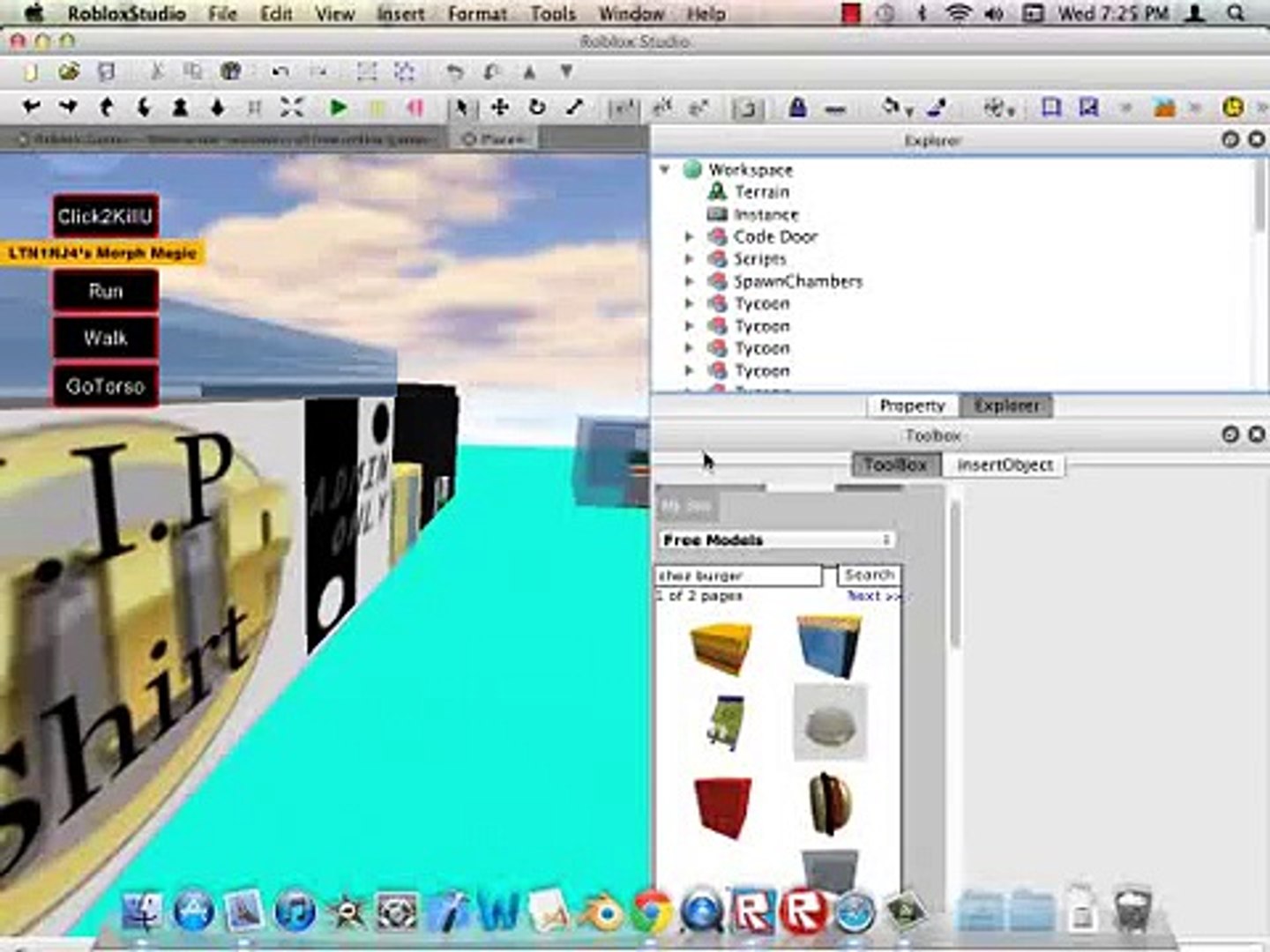Switch to the InsertObject tab
The image size is (1270, 952).
click(1005, 465)
